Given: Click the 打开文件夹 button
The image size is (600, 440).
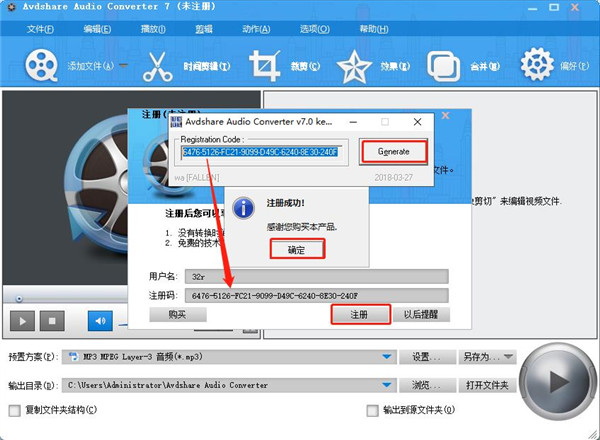Looking at the screenshot, I should pyautogui.click(x=487, y=385).
